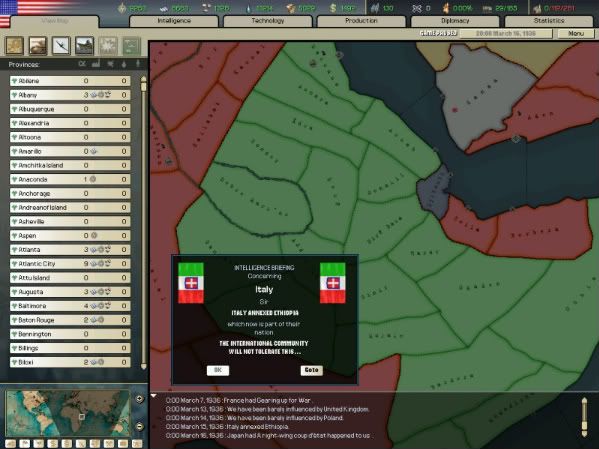
Task: Click the oil droplet resource icon
Action: (x=249, y=8)
